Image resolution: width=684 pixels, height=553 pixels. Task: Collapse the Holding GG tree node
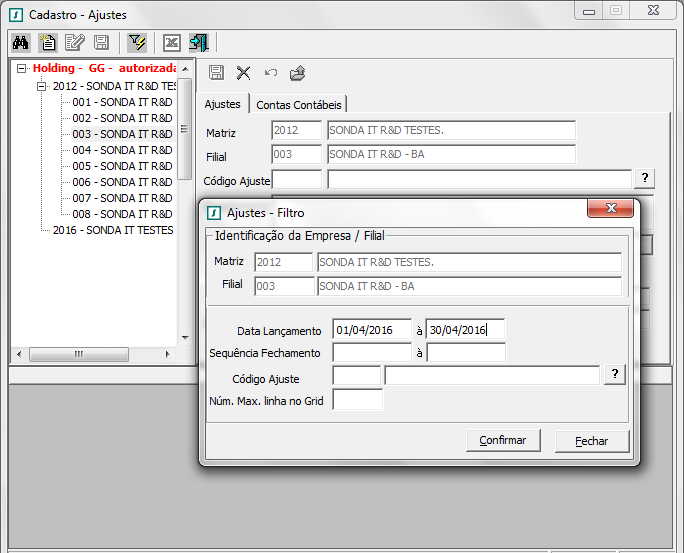point(23,69)
